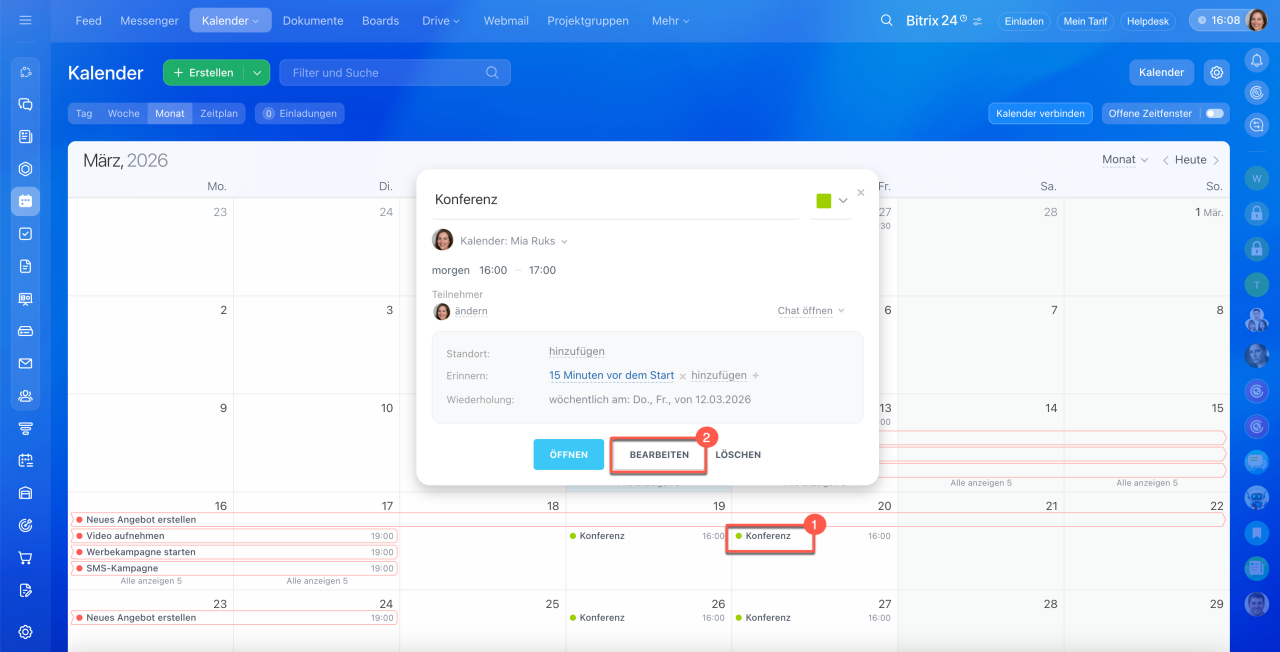Viewport: 1280px width, 652px height.
Task: Open Helpdesk in top bar
Action: coord(1149,20)
